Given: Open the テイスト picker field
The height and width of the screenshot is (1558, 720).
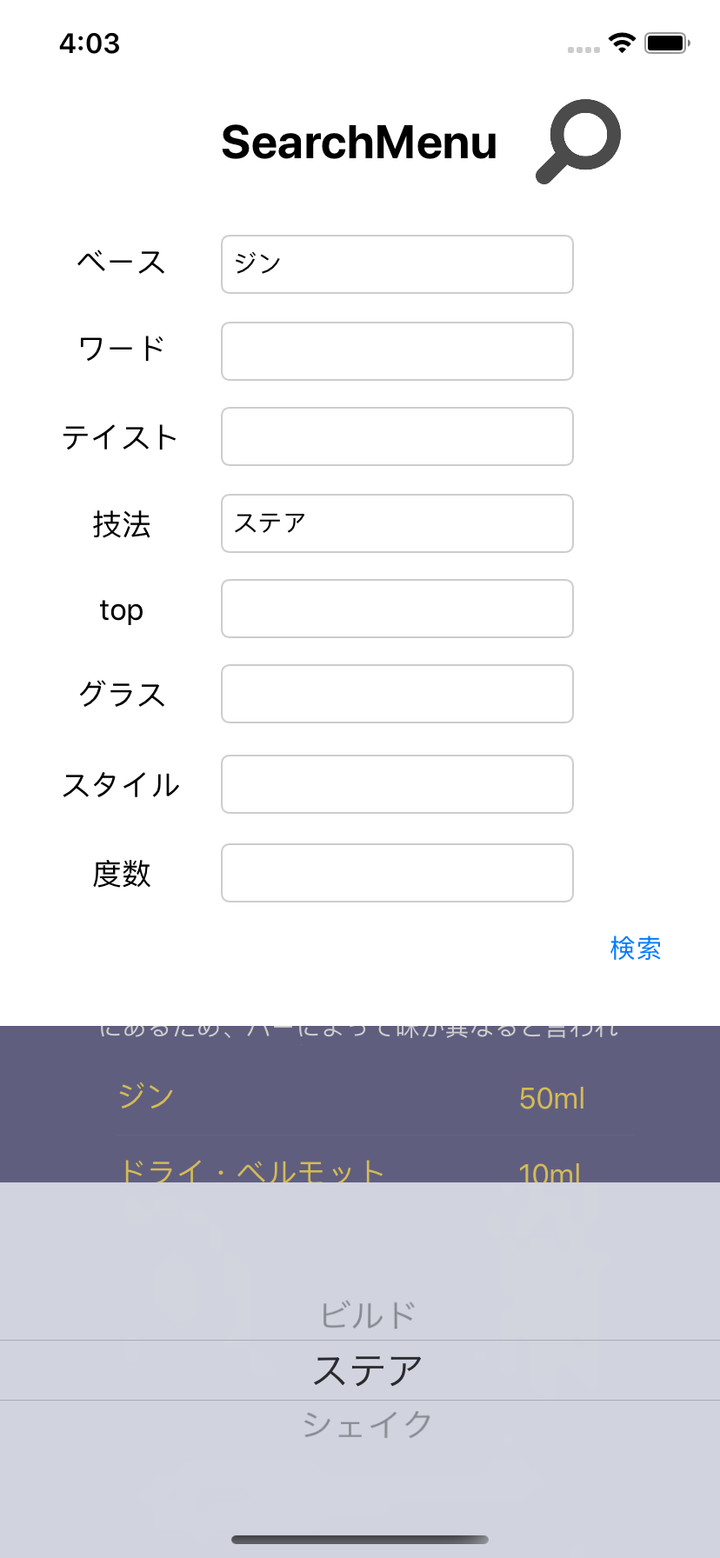Looking at the screenshot, I should click(x=397, y=436).
